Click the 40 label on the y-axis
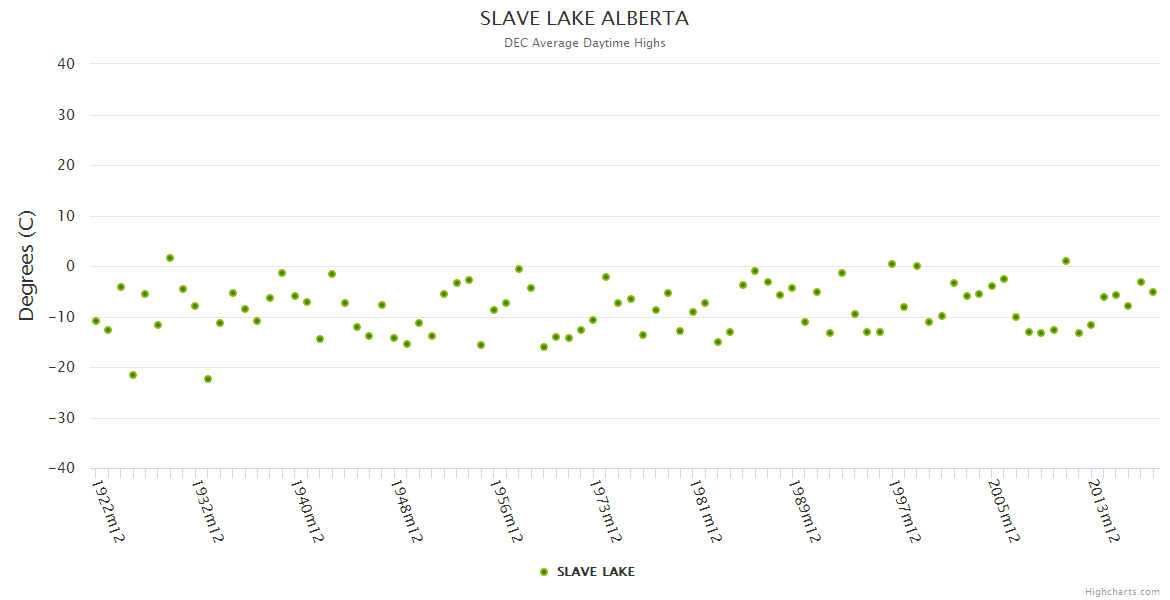Viewport: 1170px width, 600px height. (66, 64)
